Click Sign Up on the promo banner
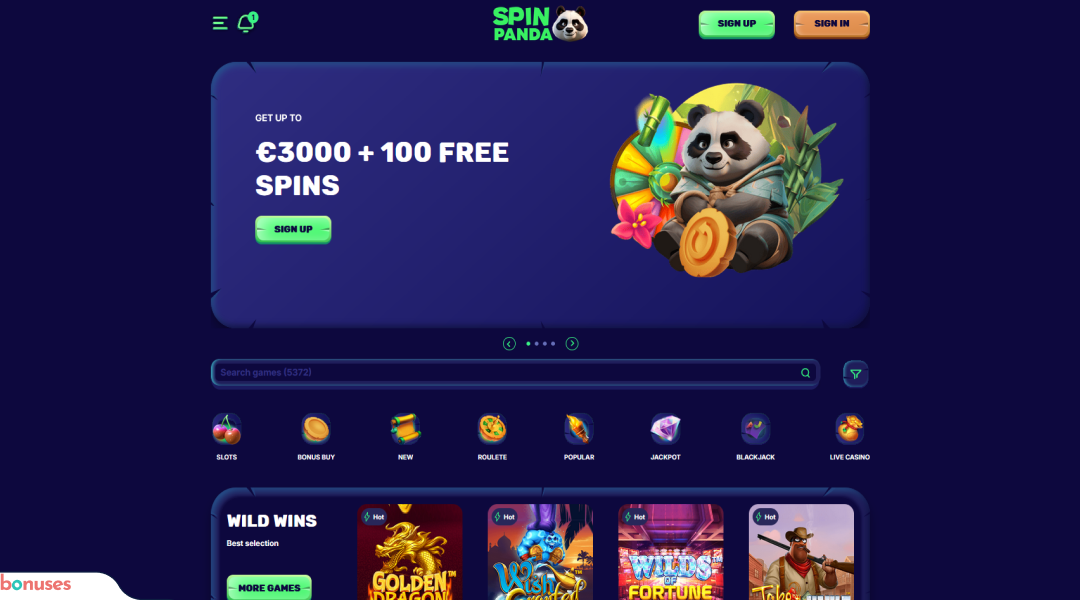1080x600 pixels. point(293,229)
